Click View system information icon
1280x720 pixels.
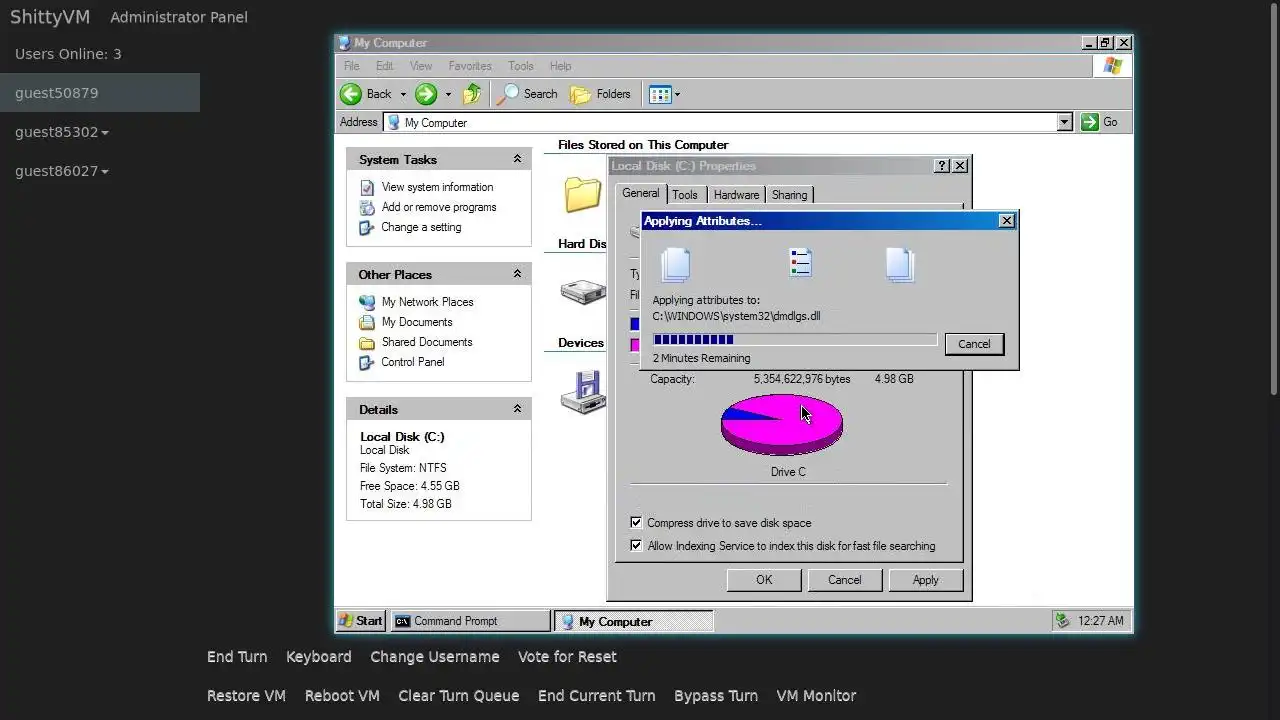point(367,187)
